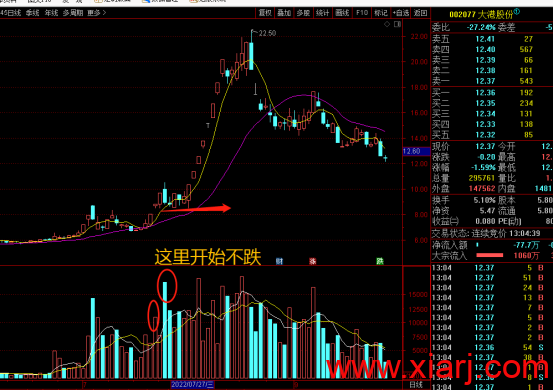
Task: Toggle the 标记 mark button
Action: point(381,13)
